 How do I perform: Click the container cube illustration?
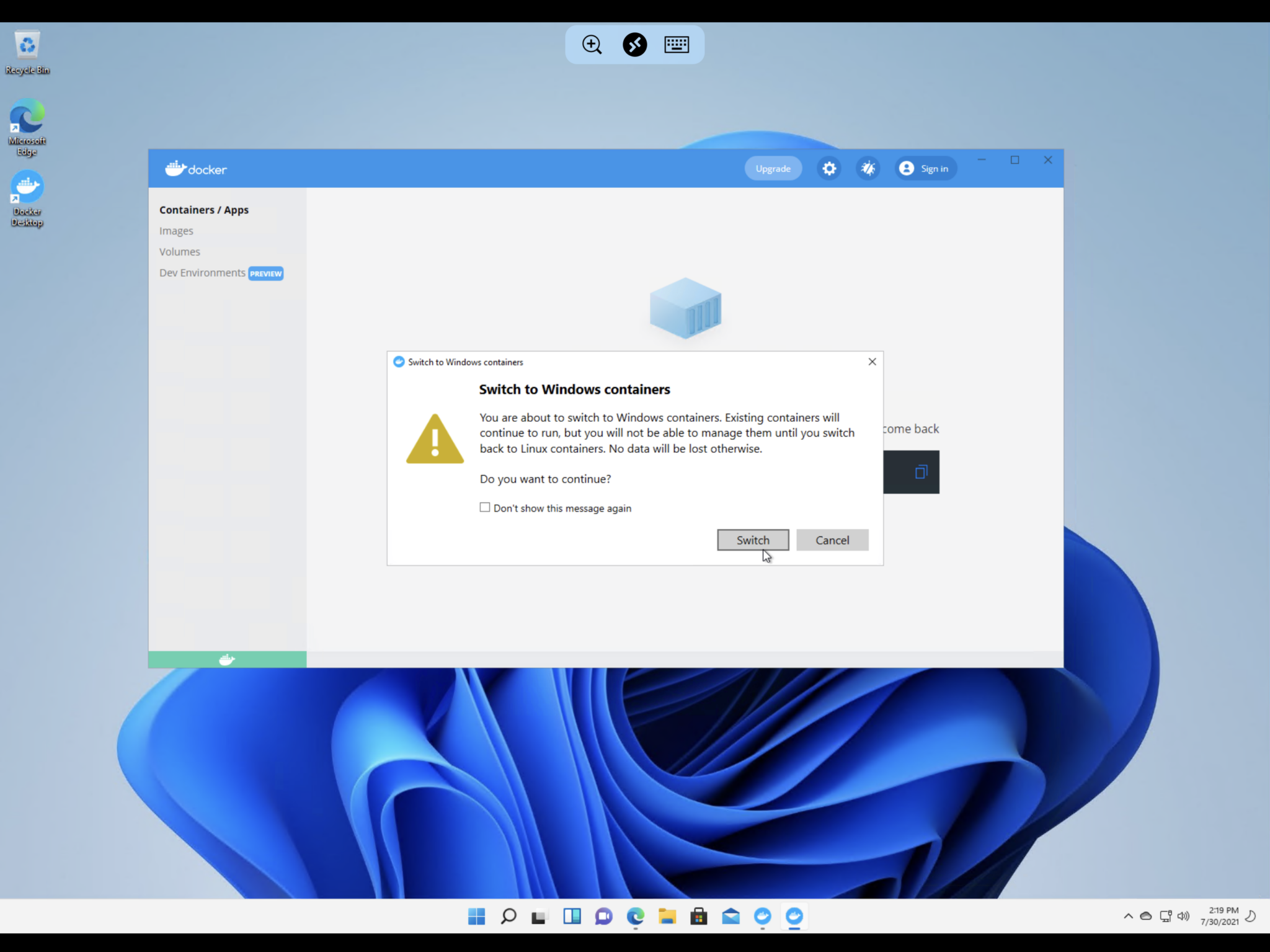tap(685, 308)
